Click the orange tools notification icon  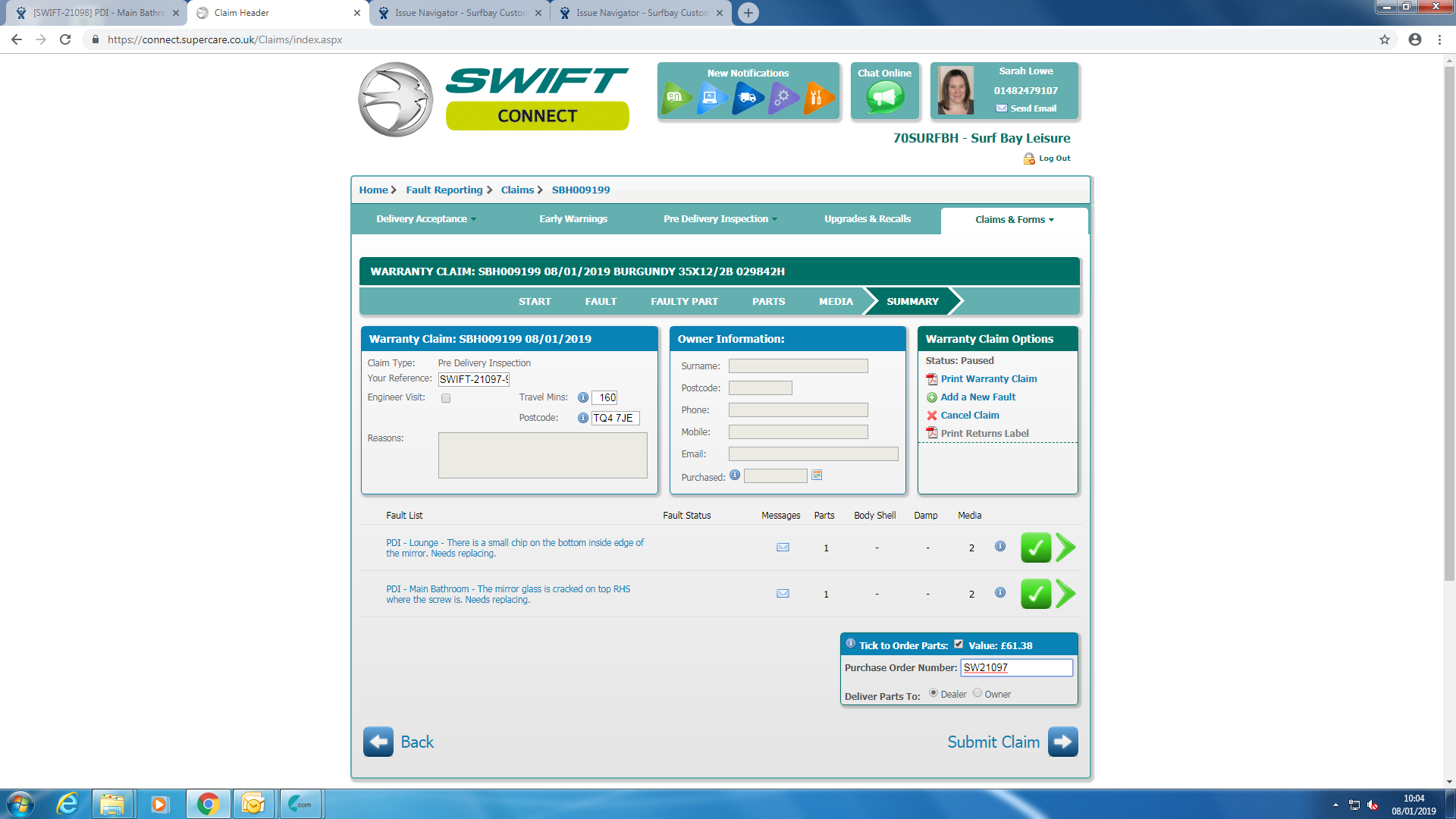coord(817,97)
